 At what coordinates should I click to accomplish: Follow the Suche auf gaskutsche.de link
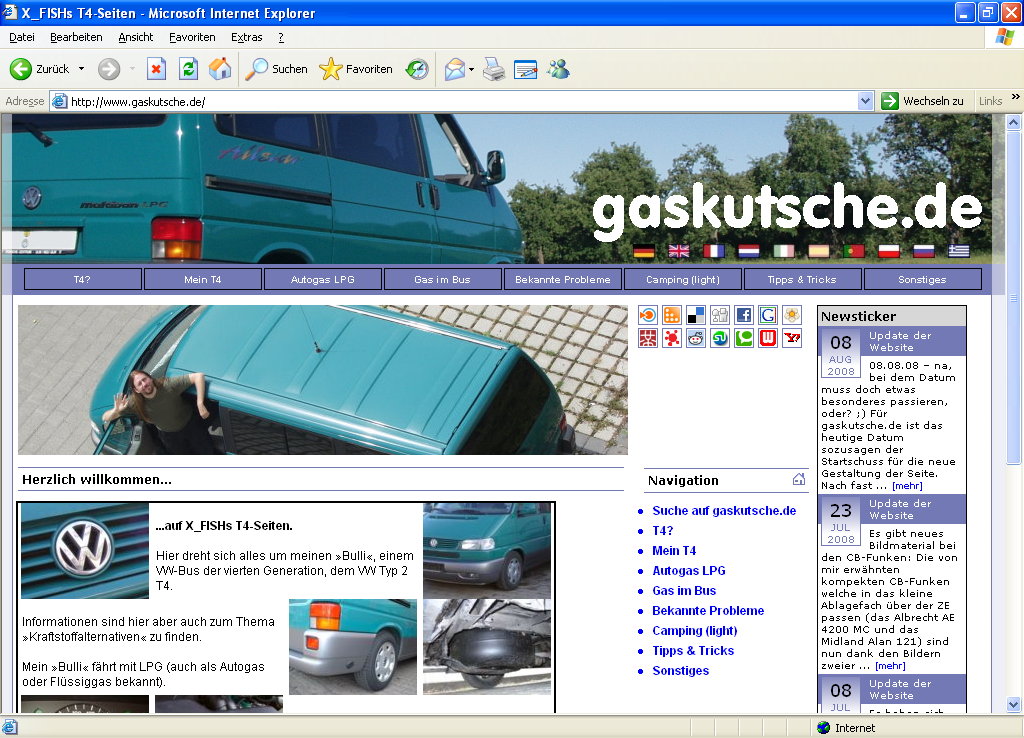point(724,511)
